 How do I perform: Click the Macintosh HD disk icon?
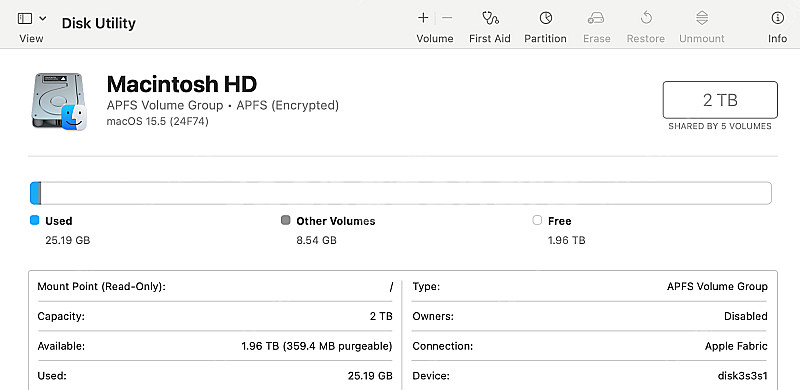59,101
